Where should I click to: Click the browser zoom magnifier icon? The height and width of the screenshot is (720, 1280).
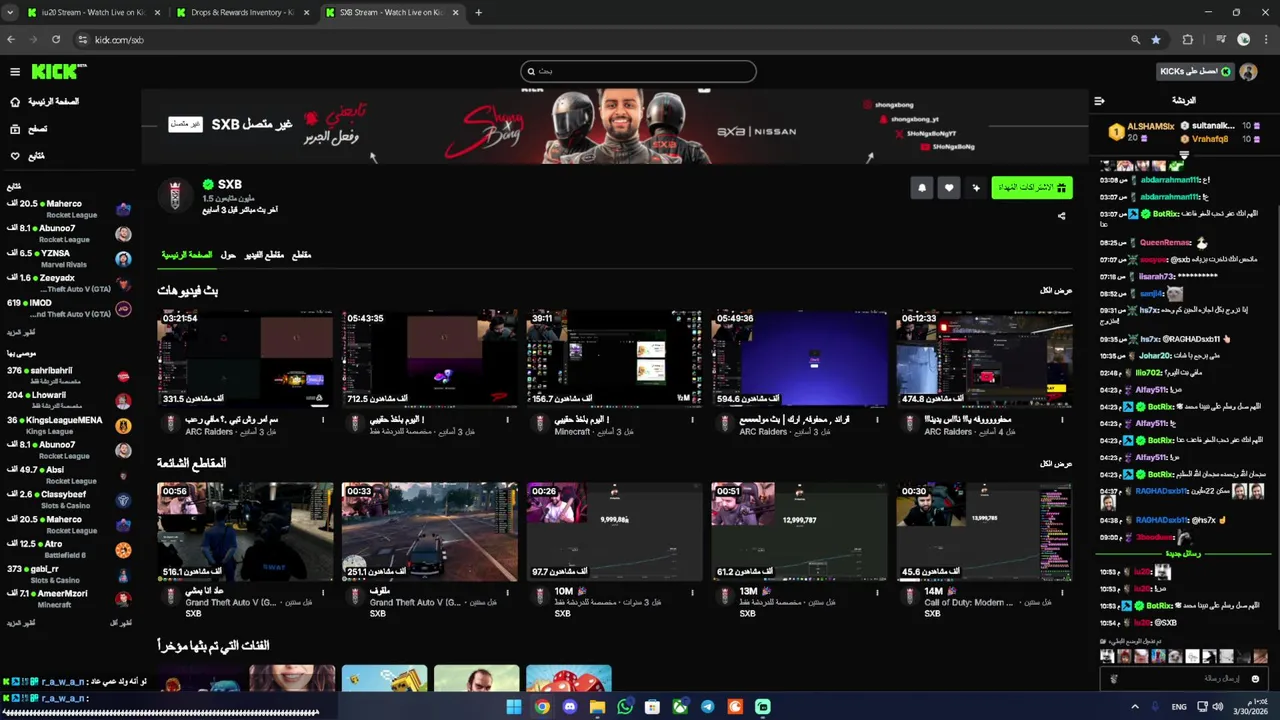pos(1135,40)
